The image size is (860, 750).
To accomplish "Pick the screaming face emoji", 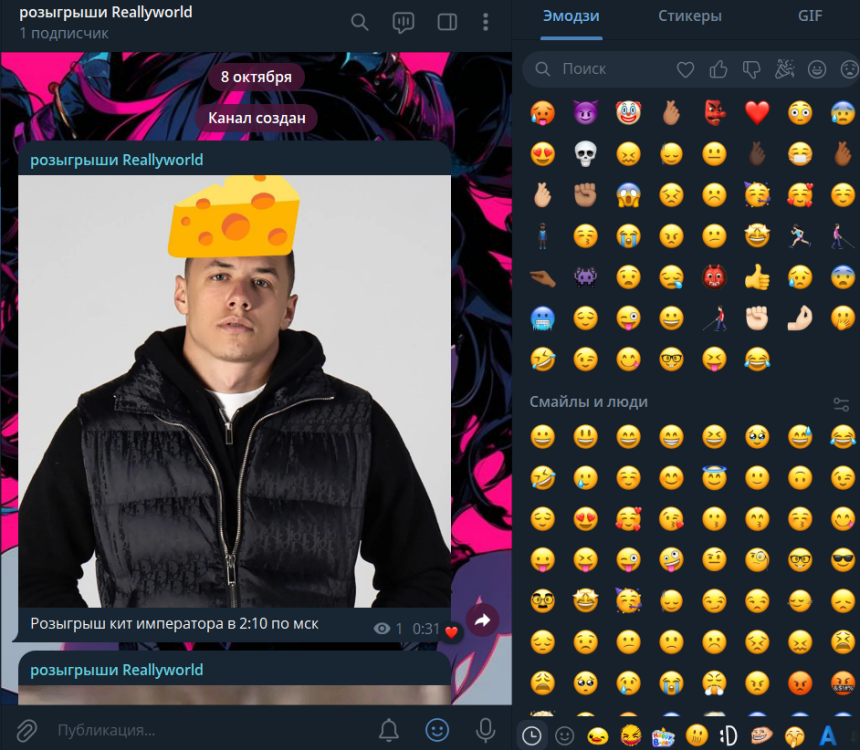I will coord(628,195).
